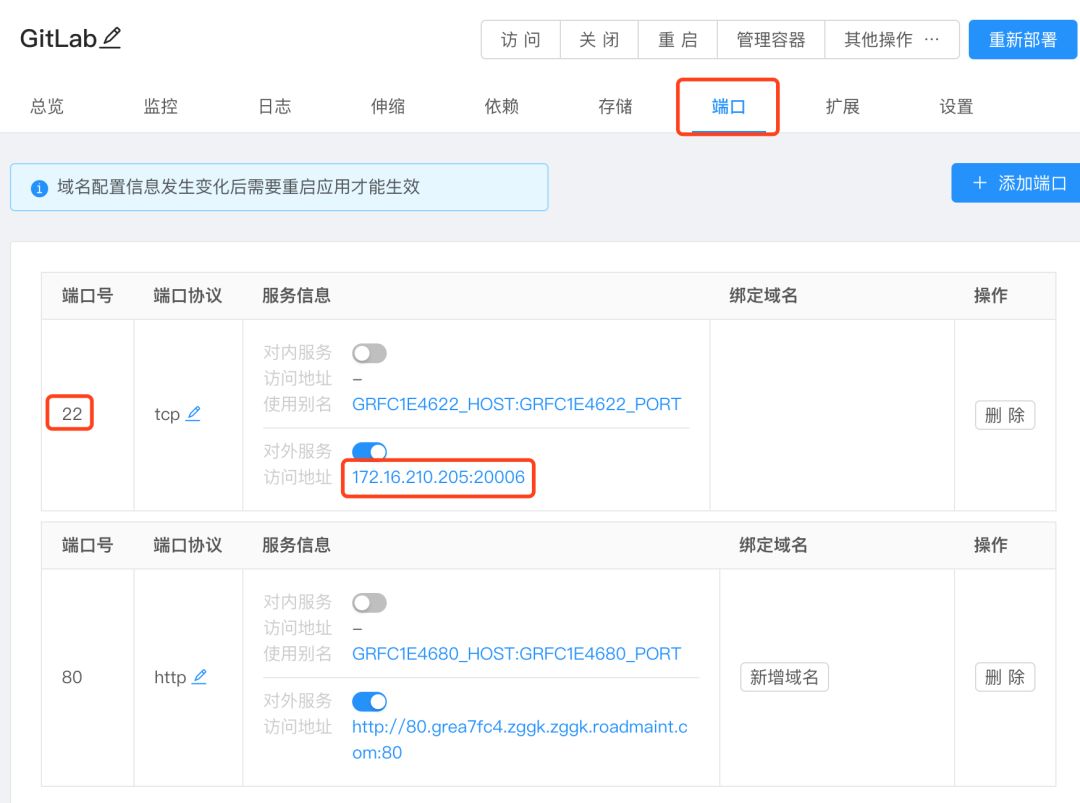Image resolution: width=1080 pixels, height=803 pixels.
Task: Open the http://80.grea7fc4 roadmaint access link
Action: (x=519, y=740)
